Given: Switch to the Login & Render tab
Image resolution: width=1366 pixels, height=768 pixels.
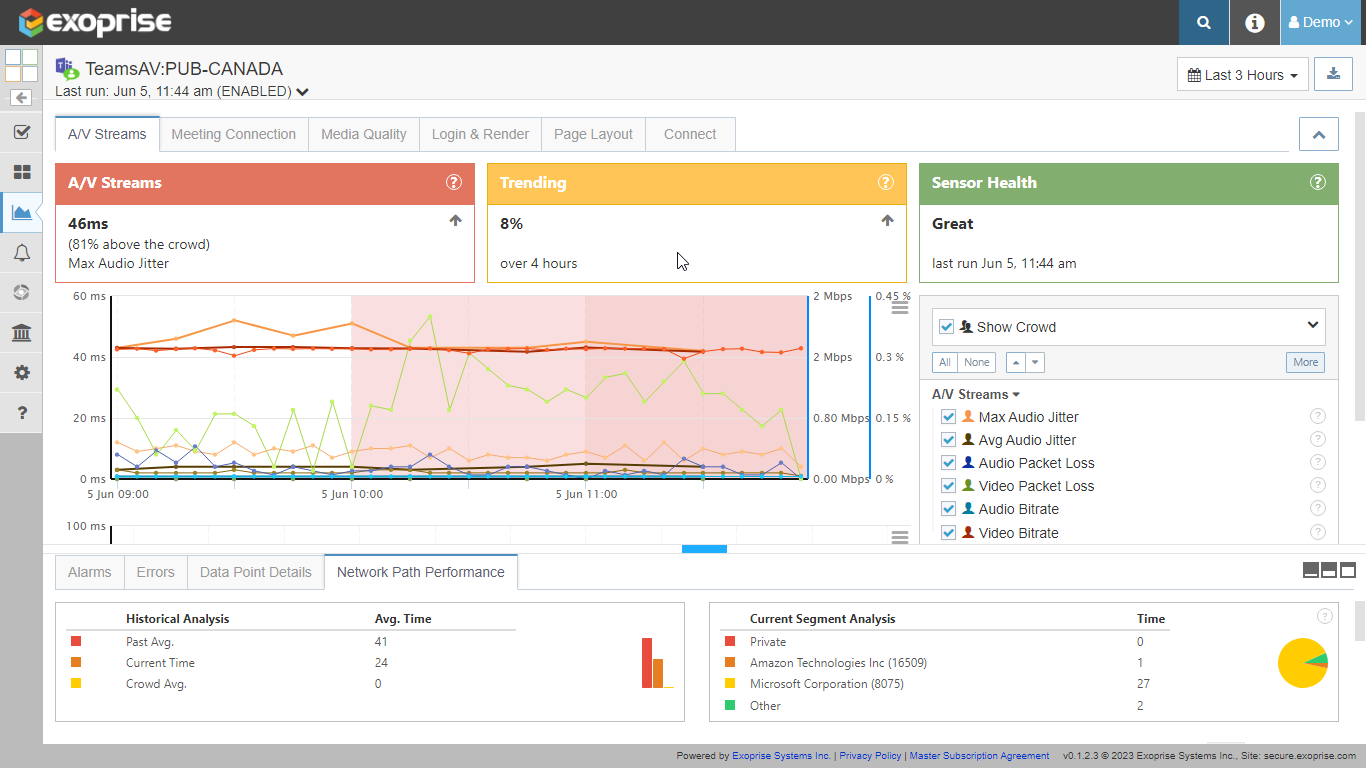Looking at the screenshot, I should click(x=480, y=134).
